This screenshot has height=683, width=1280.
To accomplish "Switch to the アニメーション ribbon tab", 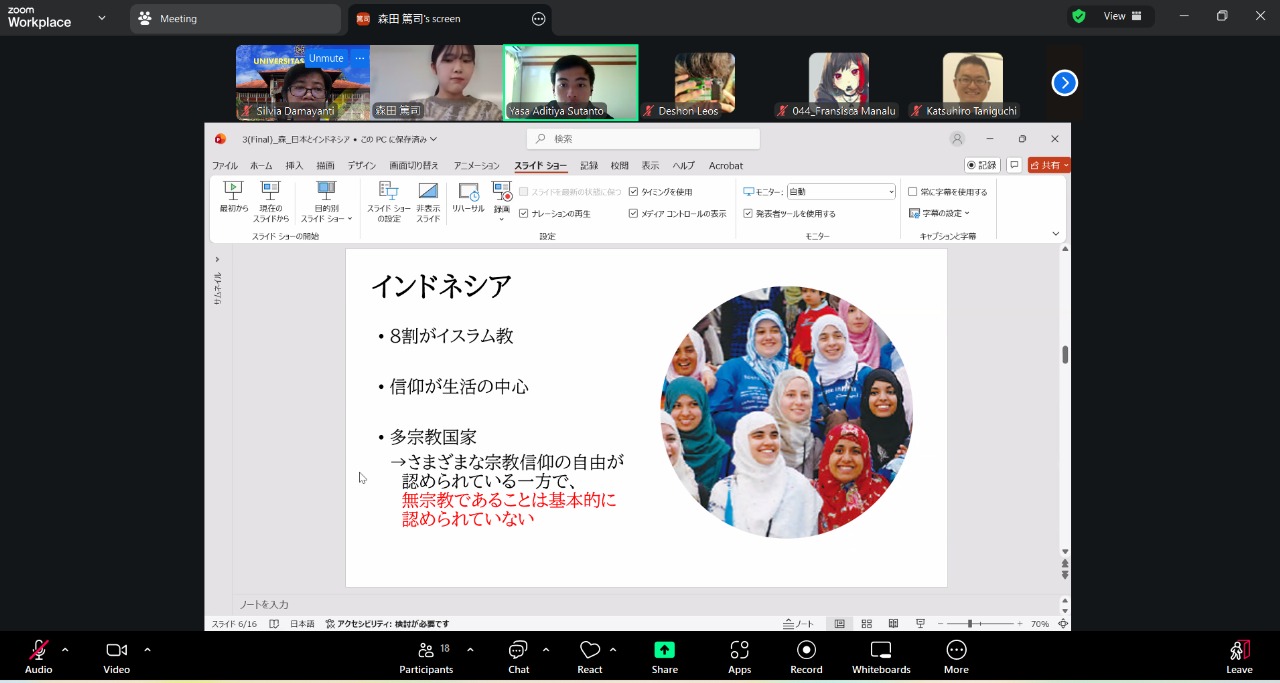I will point(476,166).
